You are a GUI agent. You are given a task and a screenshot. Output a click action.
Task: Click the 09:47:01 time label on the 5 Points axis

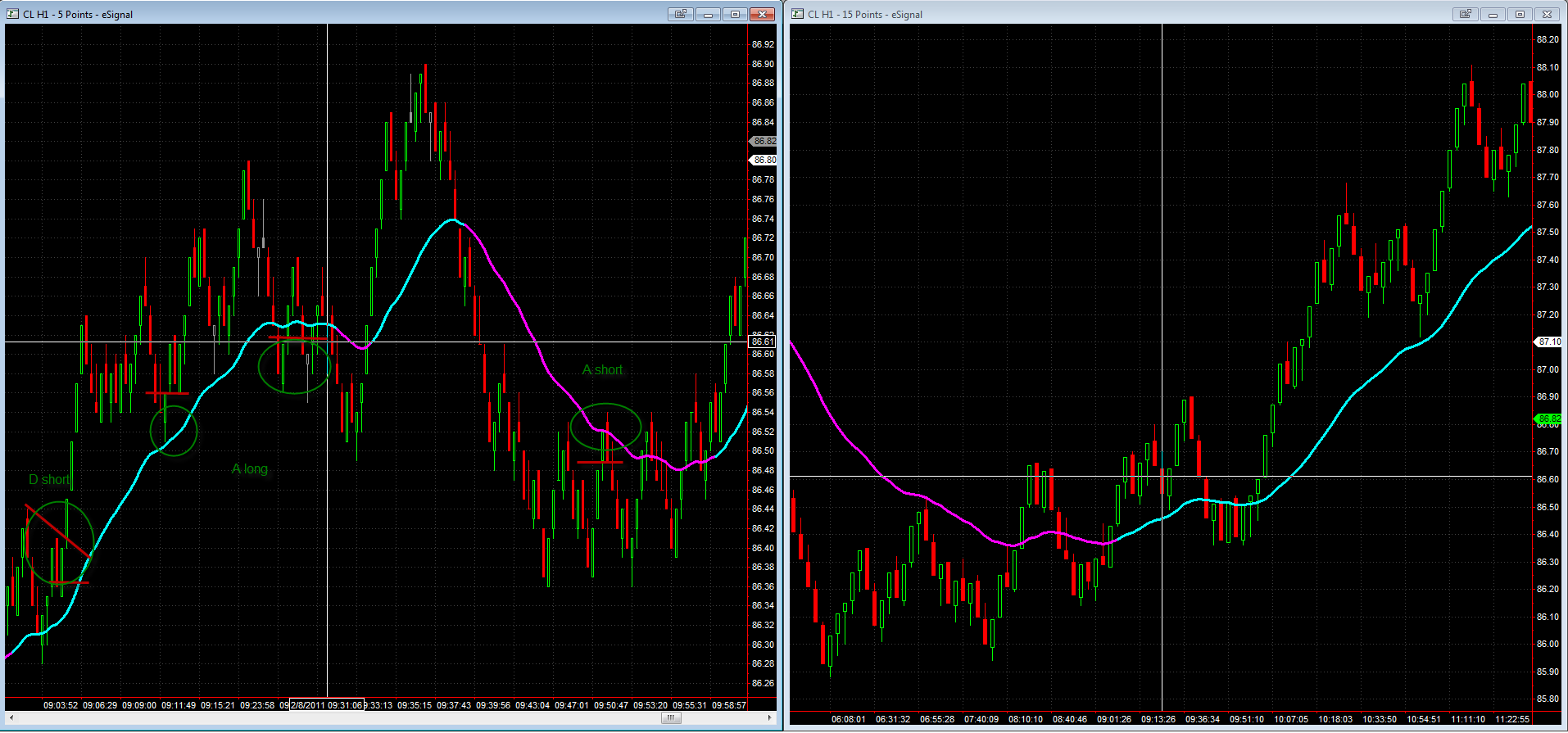[x=572, y=705]
